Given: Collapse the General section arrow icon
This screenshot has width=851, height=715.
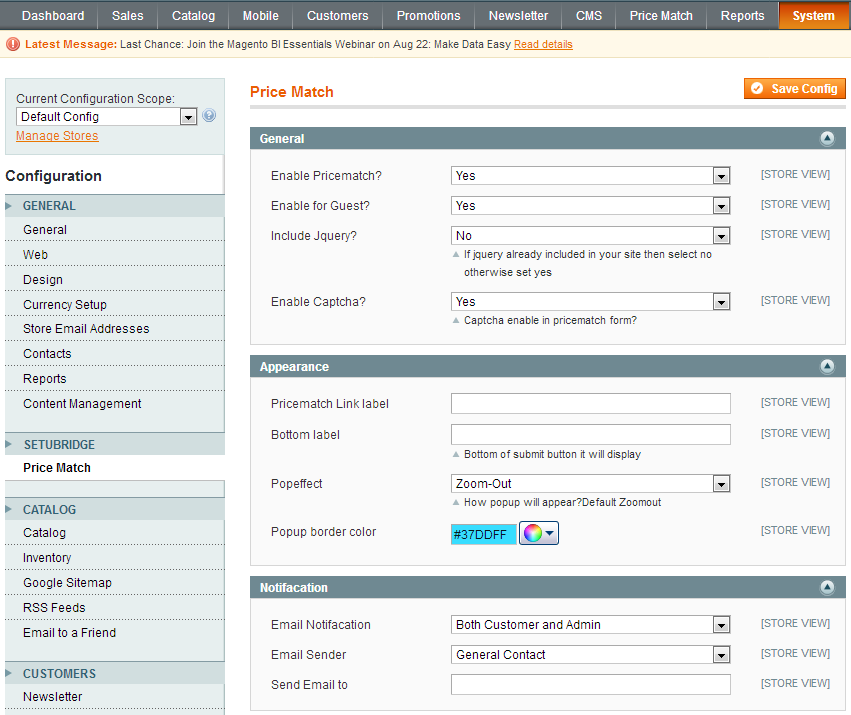Looking at the screenshot, I should pyautogui.click(x=827, y=139).
